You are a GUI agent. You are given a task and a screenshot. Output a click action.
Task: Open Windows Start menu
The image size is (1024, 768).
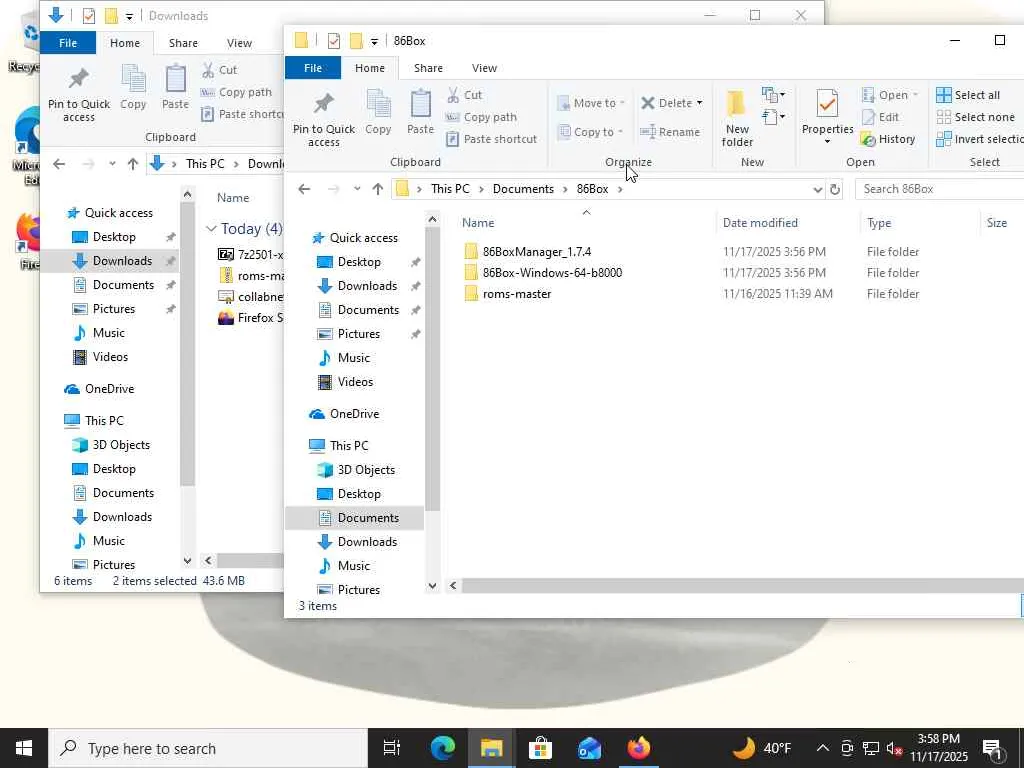pos(24,748)
